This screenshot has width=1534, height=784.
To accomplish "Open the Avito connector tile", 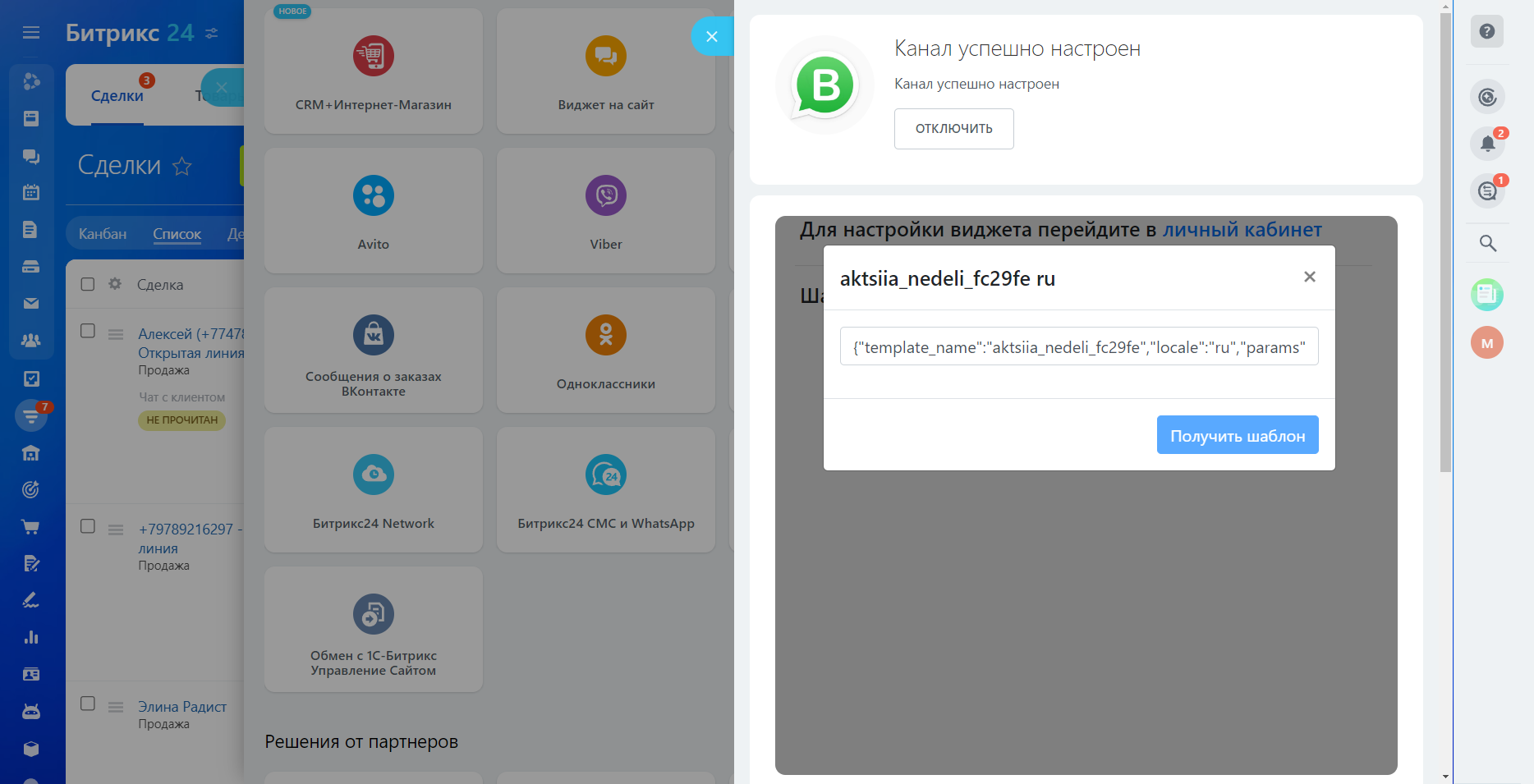I will tap(373, 211).
